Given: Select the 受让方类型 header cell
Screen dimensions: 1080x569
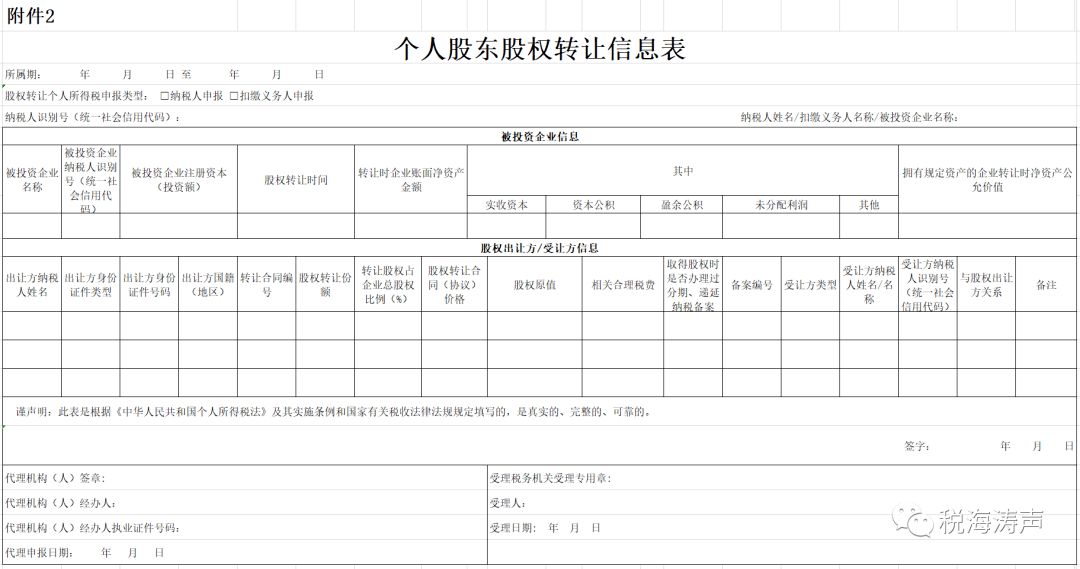Looking at the screenshot, I should point(810,284).
